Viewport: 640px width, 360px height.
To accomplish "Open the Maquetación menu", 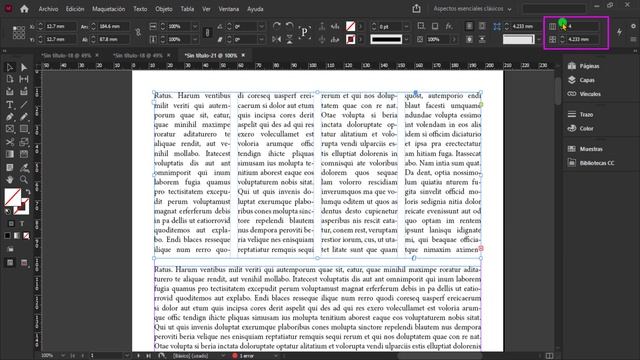I will (x=109, y=9).
